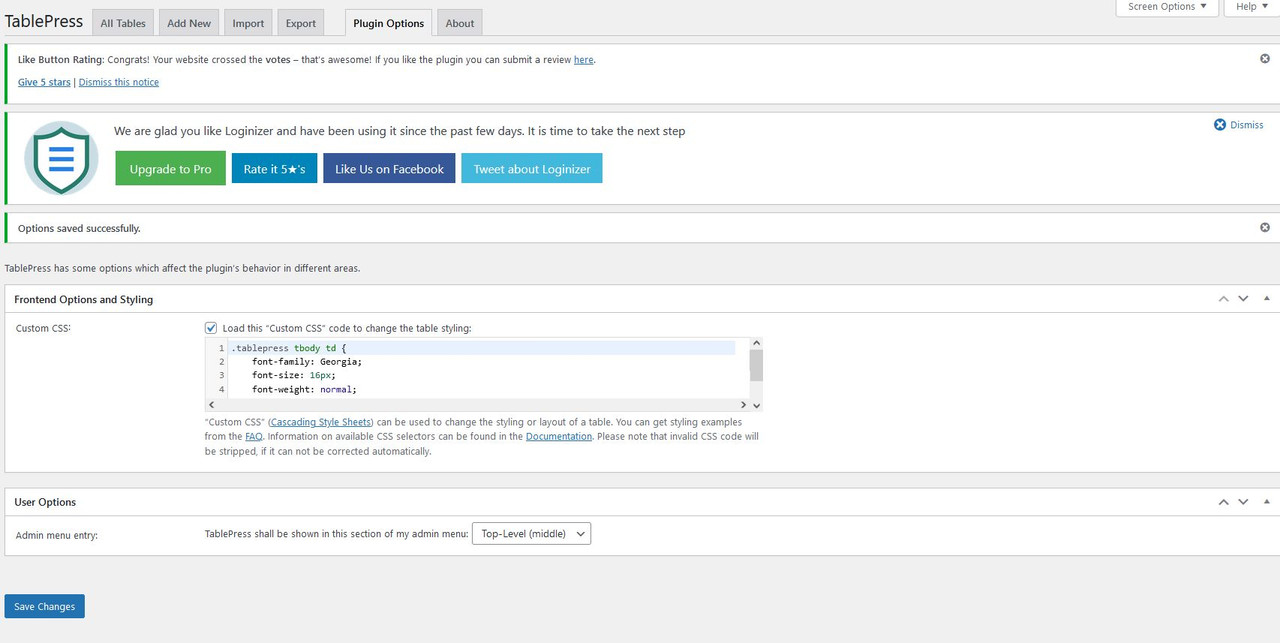
Task: Click the Upgrade to Pro button
Action: click(x=171, y=169)
